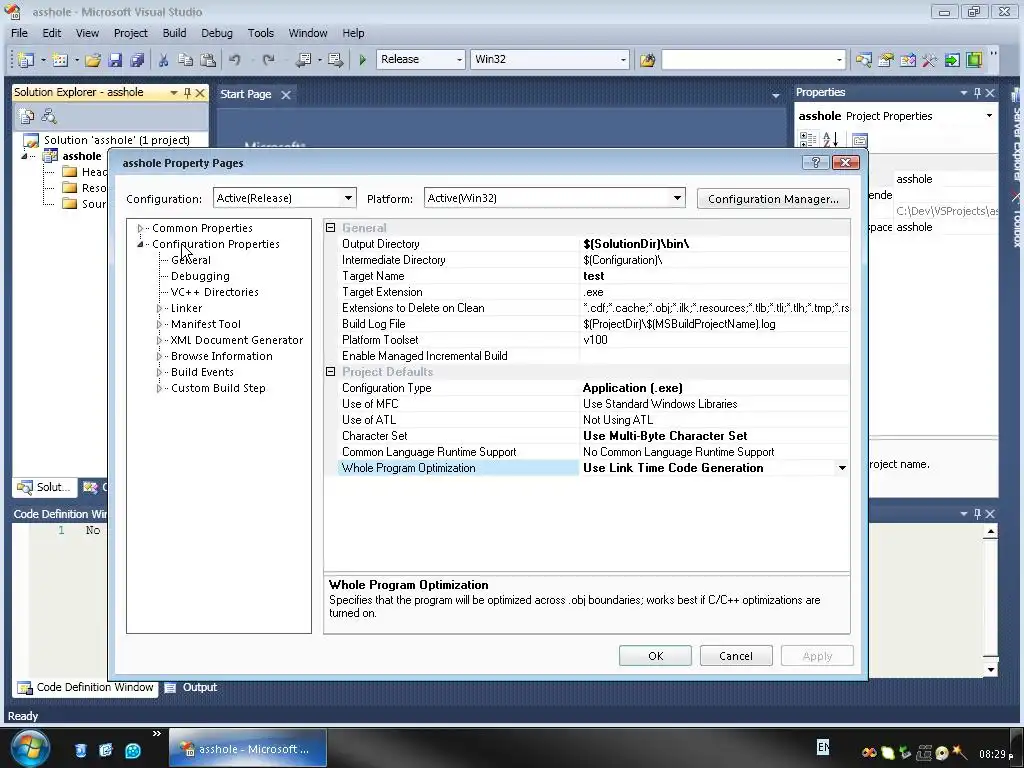This screenshot has width=1024, height=768.
Task: Expand the Common Properties tree node
Action: (140, 228)
